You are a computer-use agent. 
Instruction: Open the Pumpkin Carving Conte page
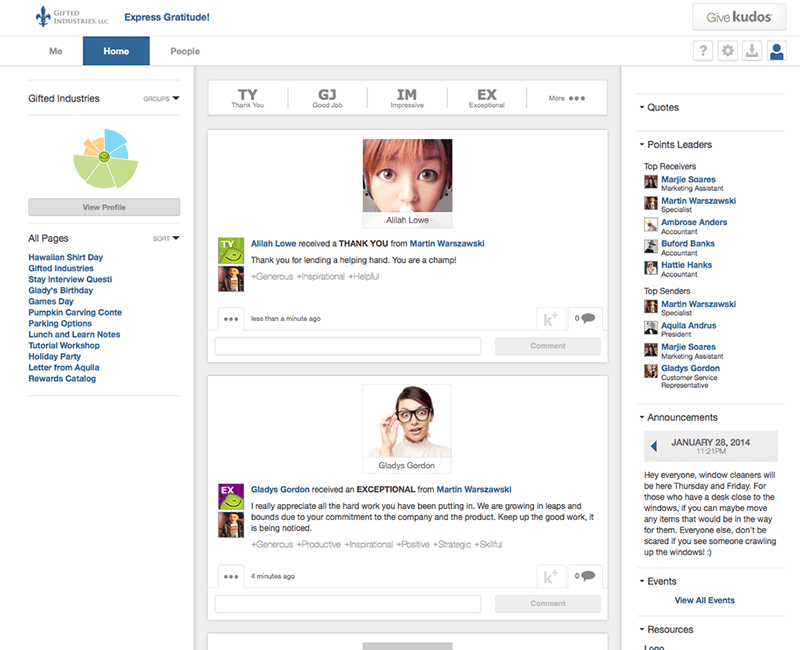(75, 312)
